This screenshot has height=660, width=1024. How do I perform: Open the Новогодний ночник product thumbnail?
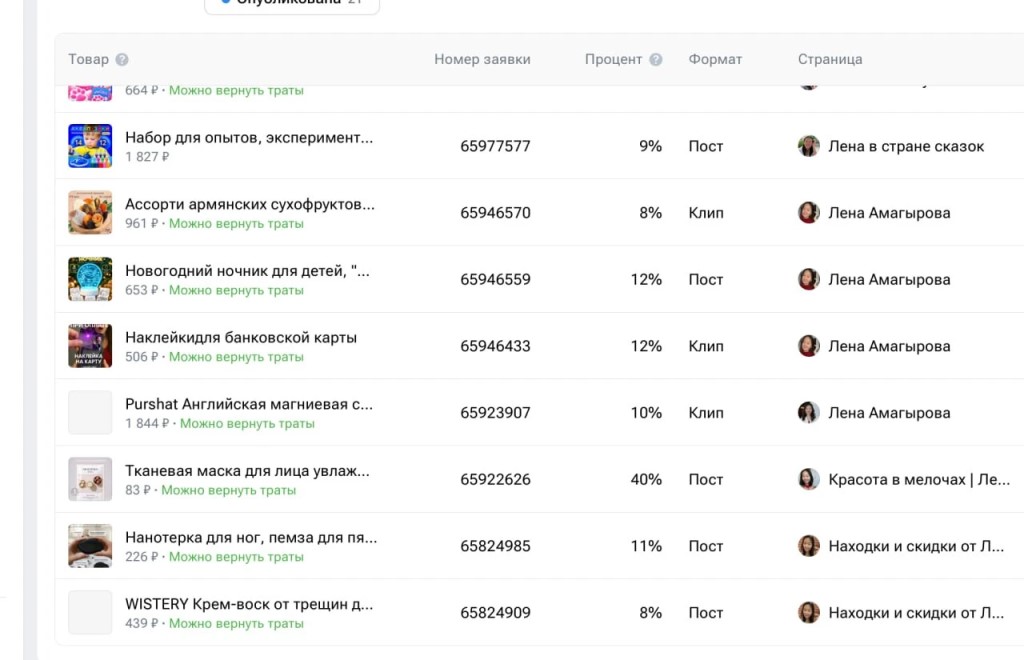90,279
